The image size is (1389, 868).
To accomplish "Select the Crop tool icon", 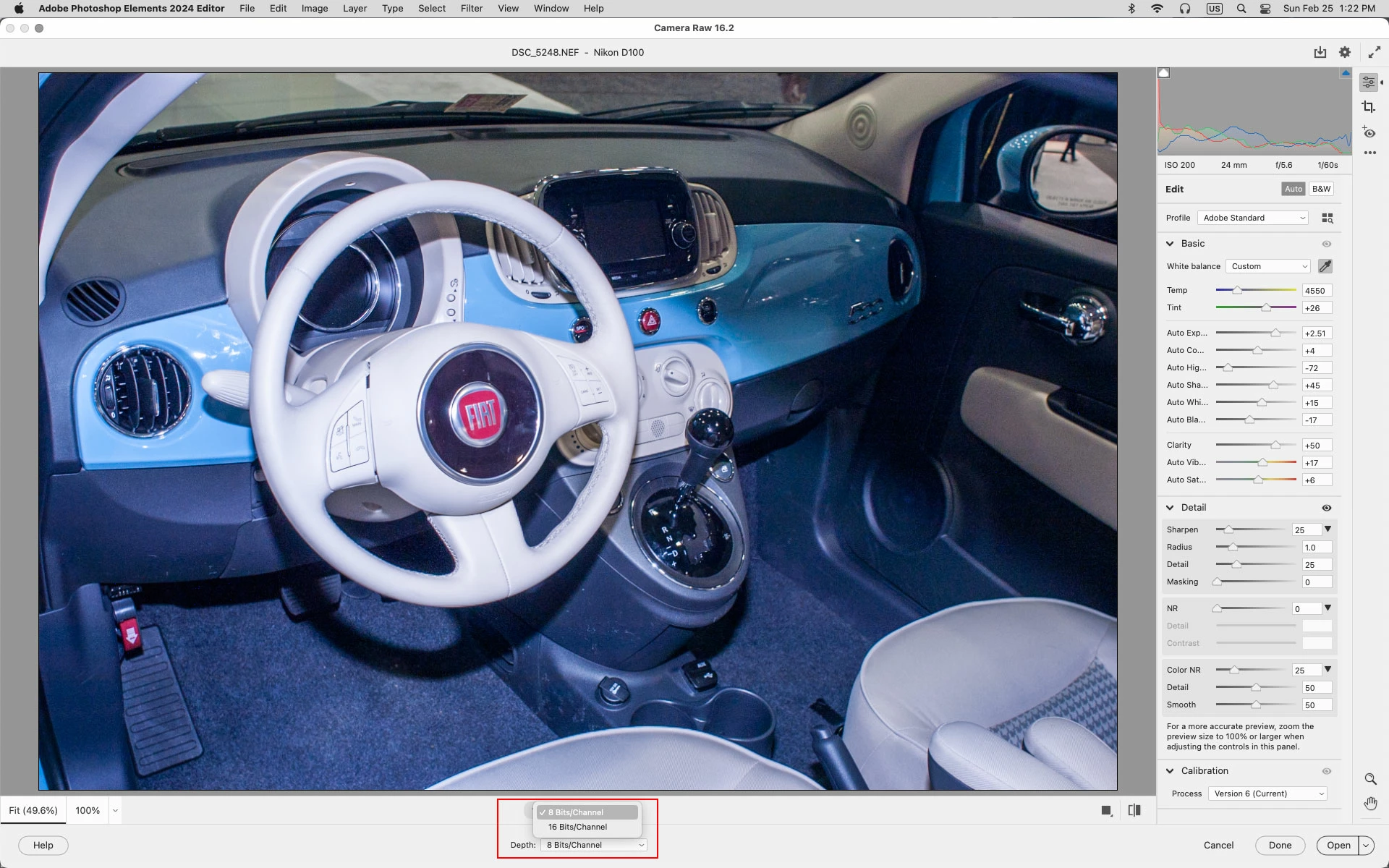I will [x=1368, y=107].
